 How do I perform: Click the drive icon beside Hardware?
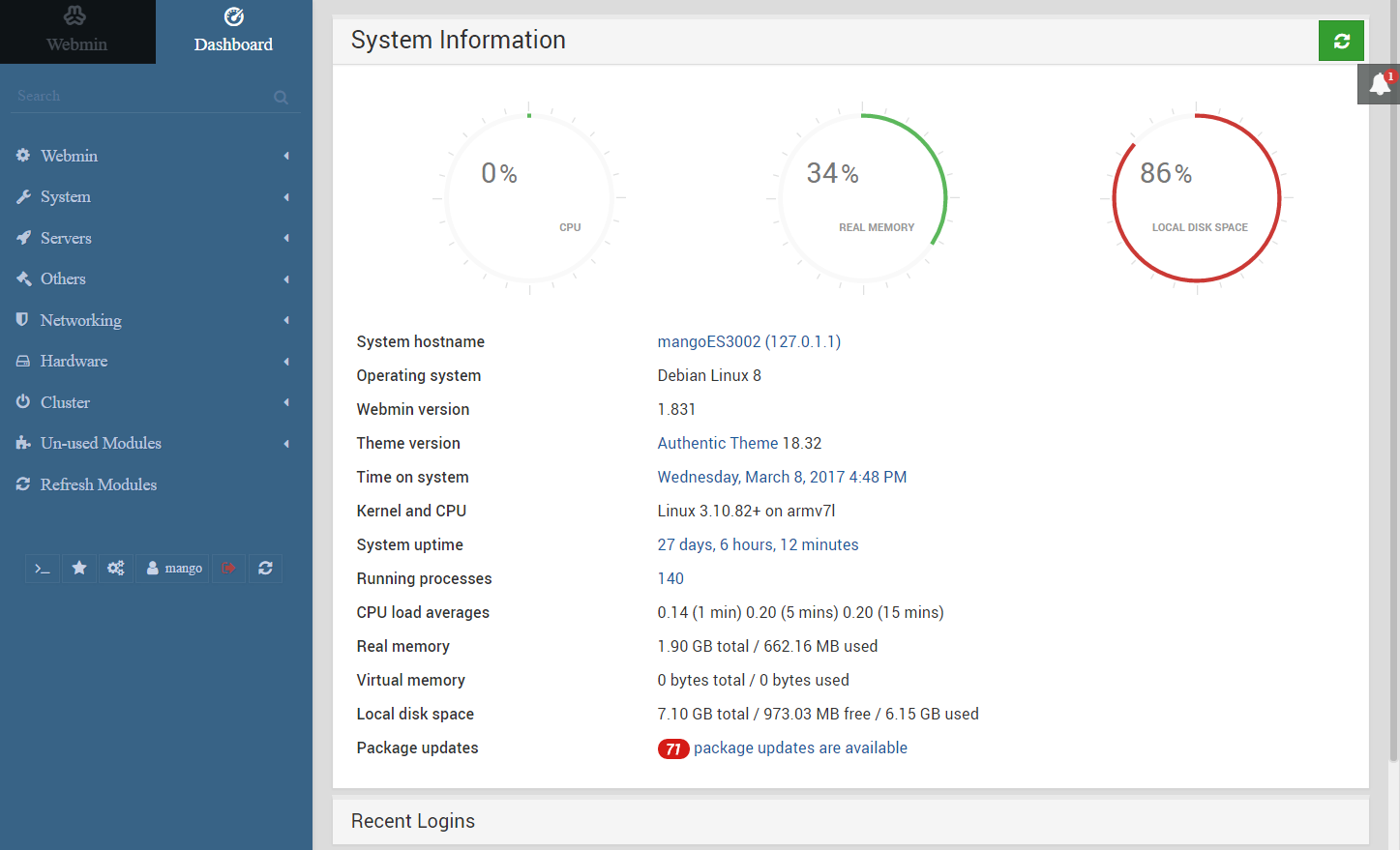pos(23,361)
